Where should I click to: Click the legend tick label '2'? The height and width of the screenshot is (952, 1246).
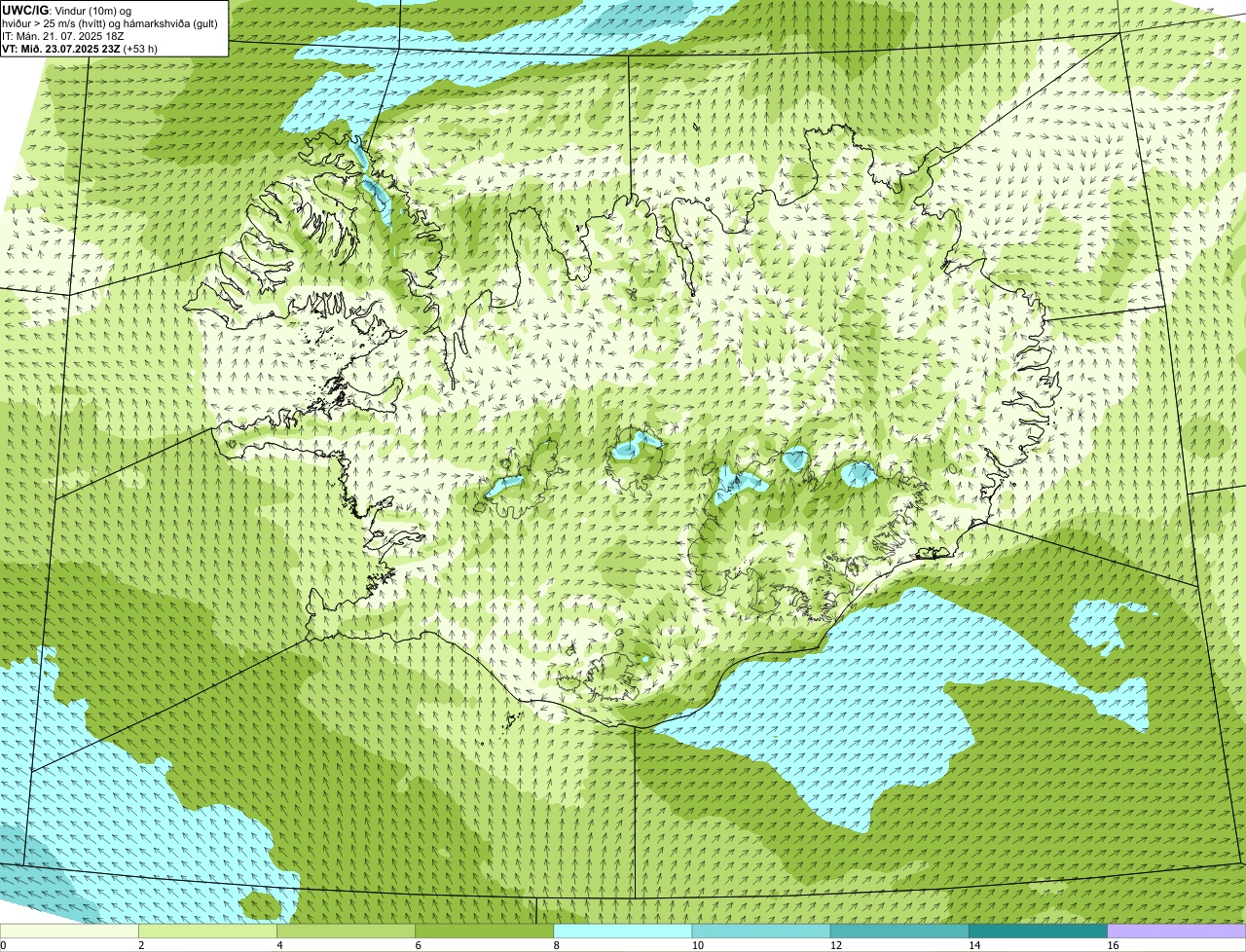(141, 945)
